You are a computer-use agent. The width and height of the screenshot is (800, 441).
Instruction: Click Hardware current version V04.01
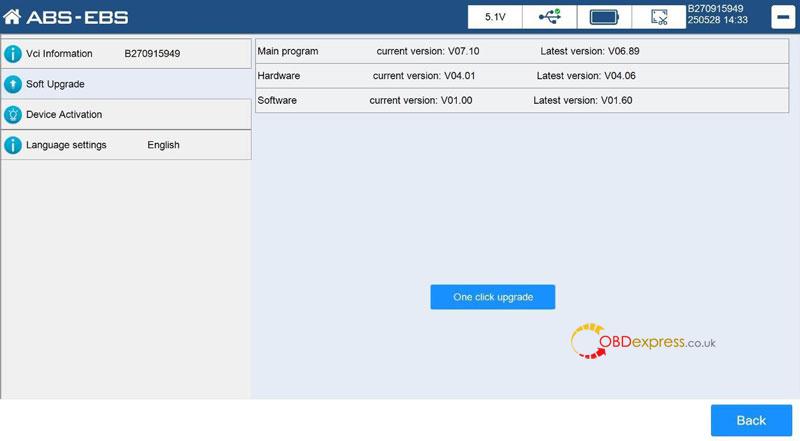click(x=424, y=76)
